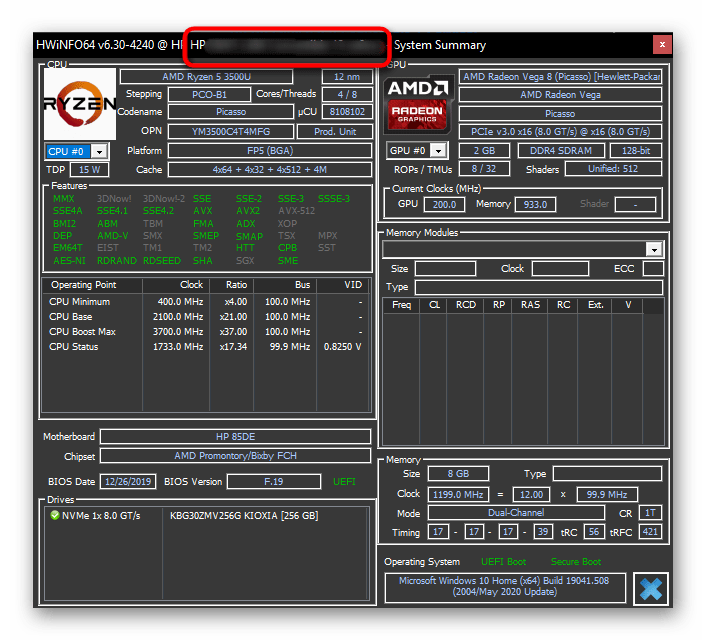
Task: Select the AMD Ryzen 5 3500U name field
Action: pyautogui.click(x=206, y=76)
